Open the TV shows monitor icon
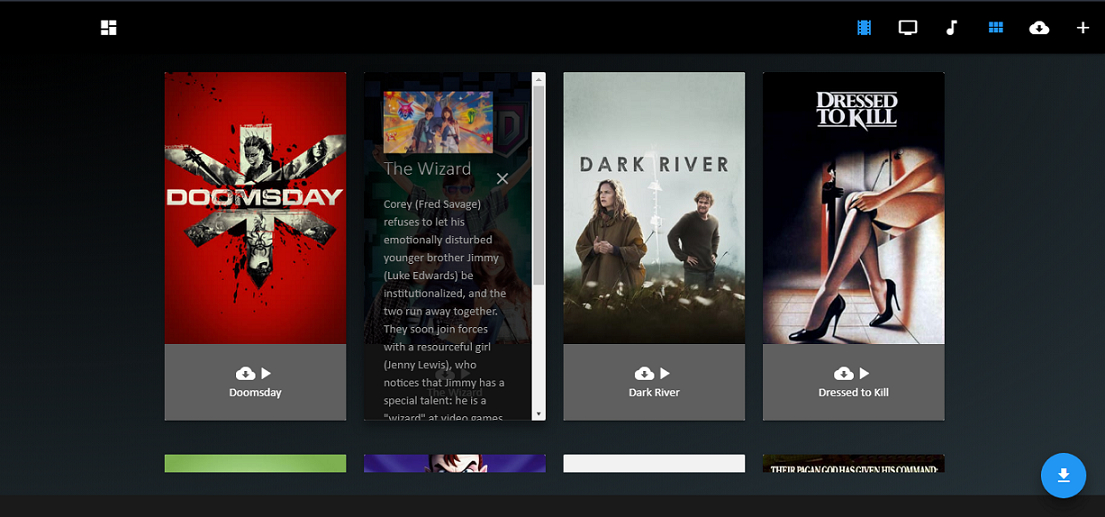Screen dimensions: 1105x517 tap(908, 27)
